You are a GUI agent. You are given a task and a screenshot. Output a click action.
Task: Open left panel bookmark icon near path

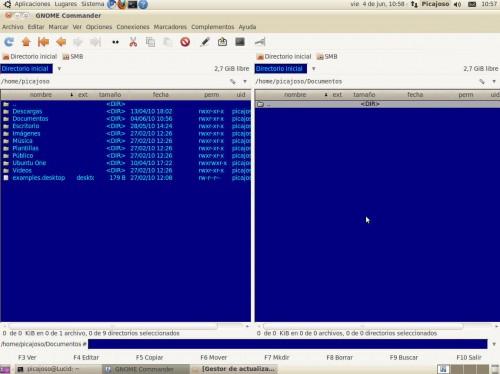233,81
